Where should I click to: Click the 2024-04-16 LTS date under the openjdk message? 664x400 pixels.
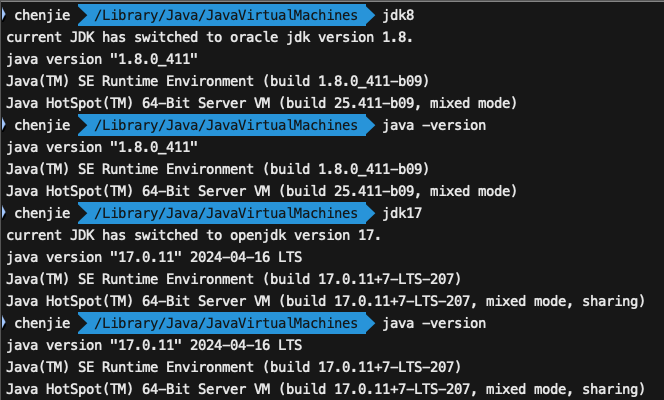[246, 257]
